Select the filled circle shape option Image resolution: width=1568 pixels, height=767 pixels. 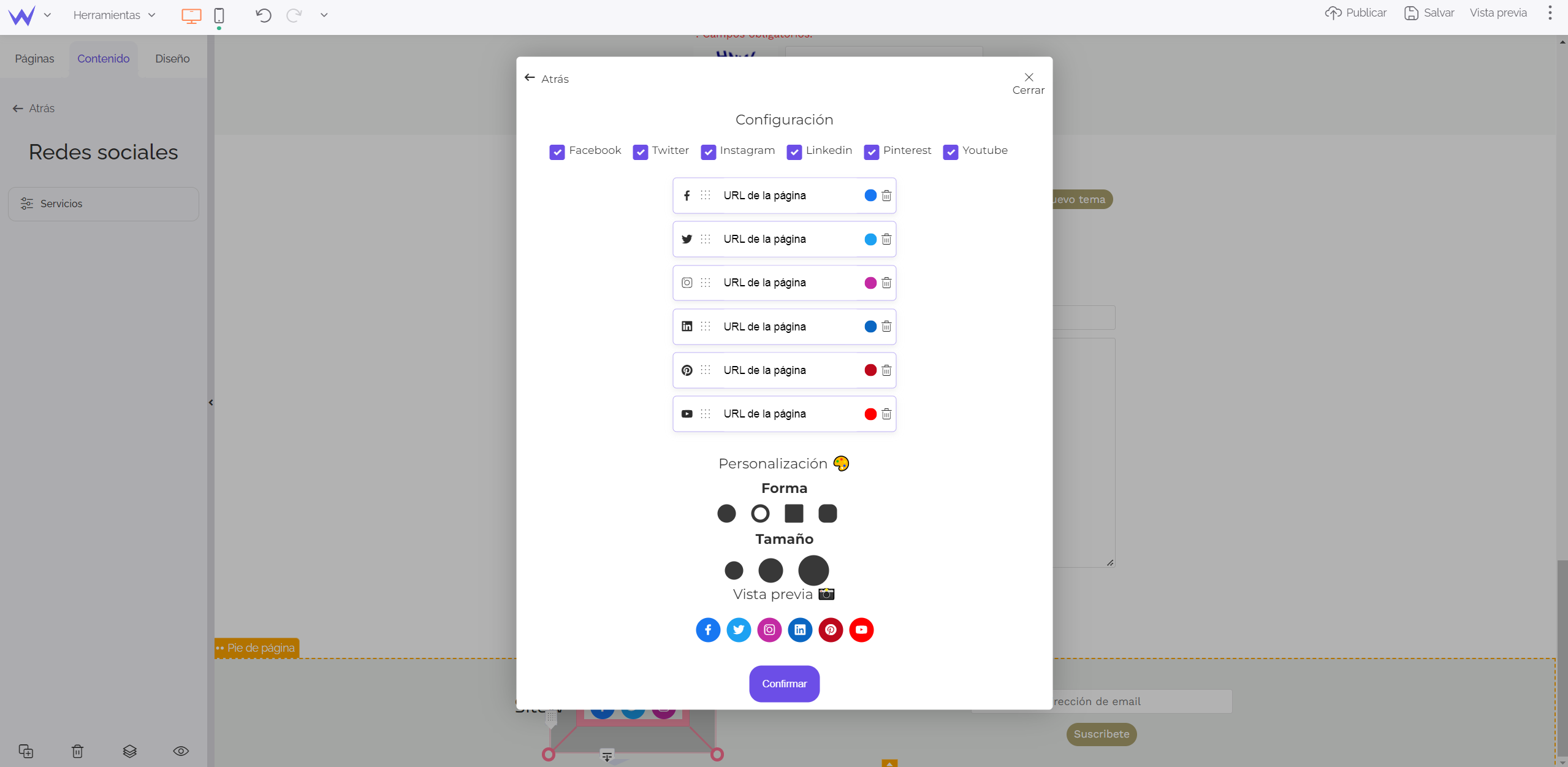point(726,513)
